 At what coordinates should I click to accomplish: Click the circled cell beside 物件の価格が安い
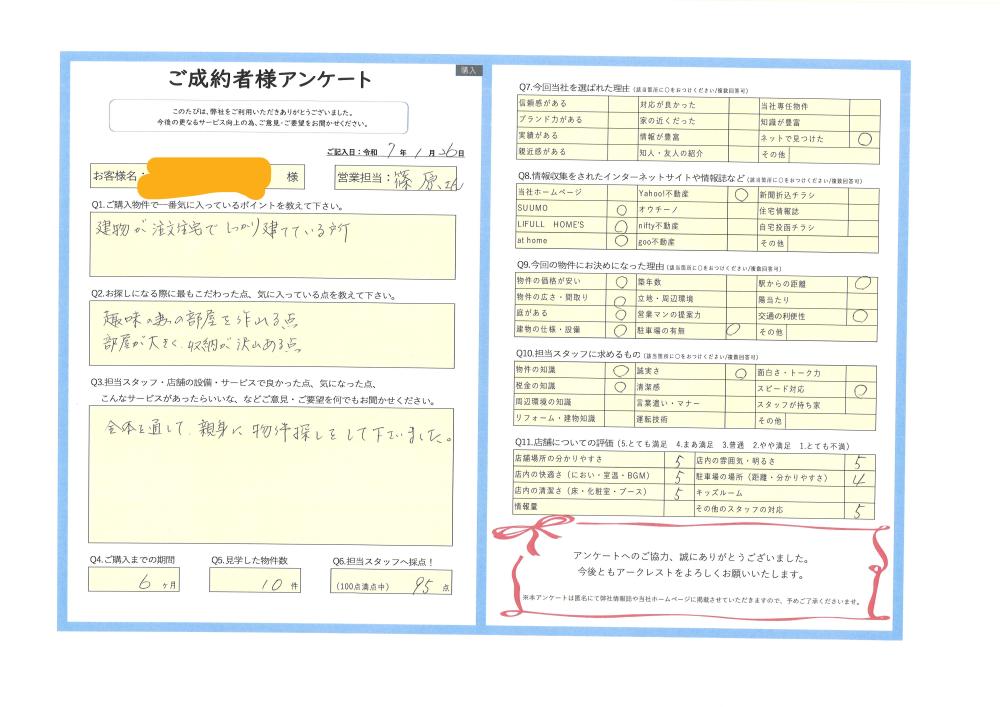(621, 281)
